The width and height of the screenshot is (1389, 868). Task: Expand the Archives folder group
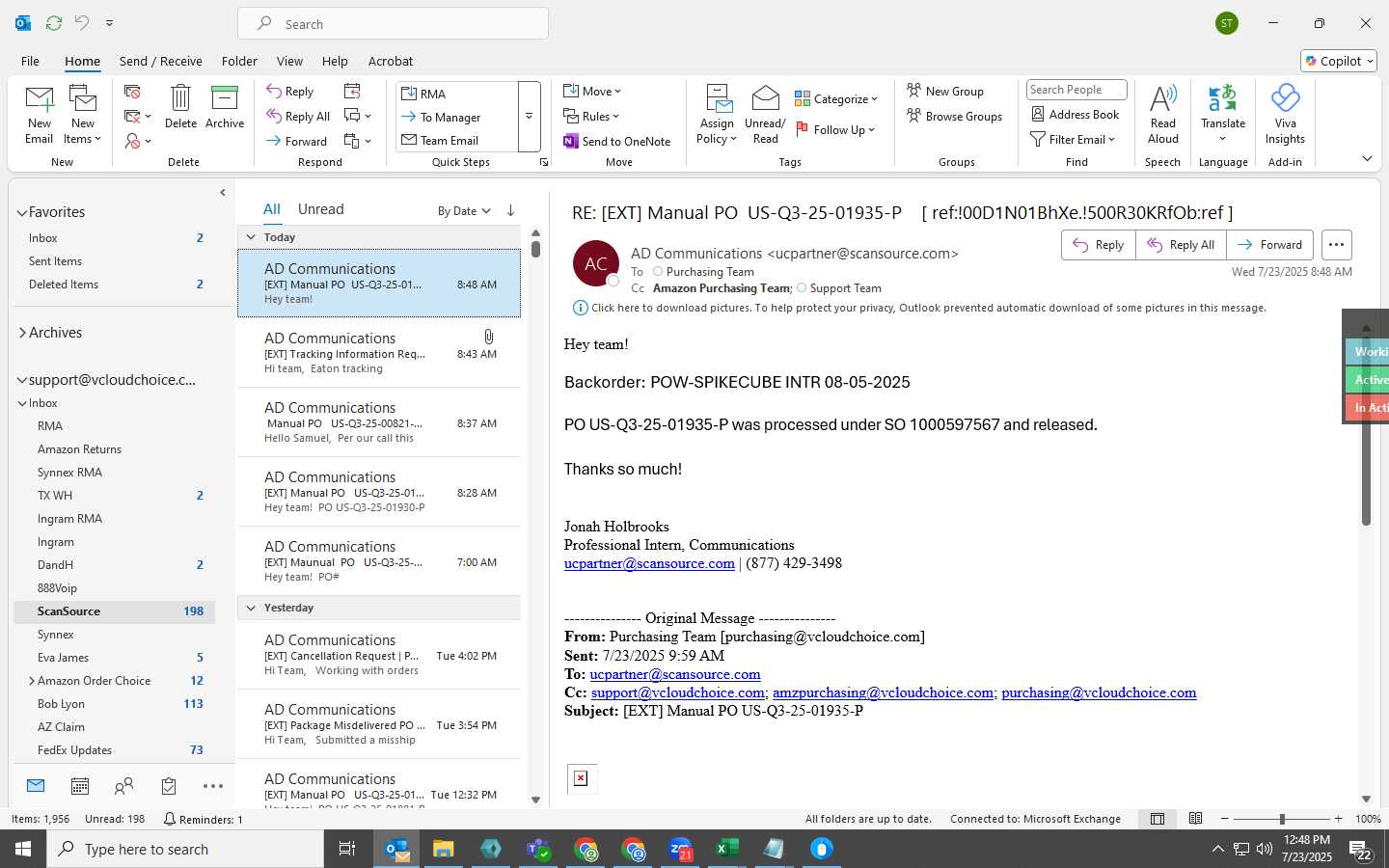(22, 333)
